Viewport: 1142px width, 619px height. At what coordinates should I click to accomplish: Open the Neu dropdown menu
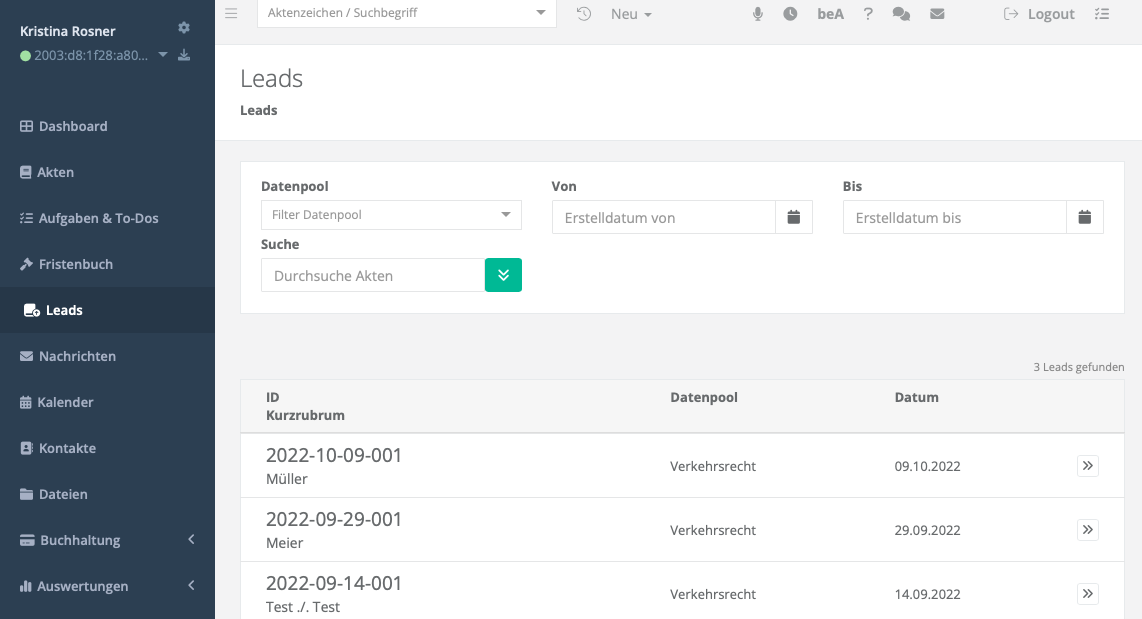pyautogui.click(x=631, y=14)
